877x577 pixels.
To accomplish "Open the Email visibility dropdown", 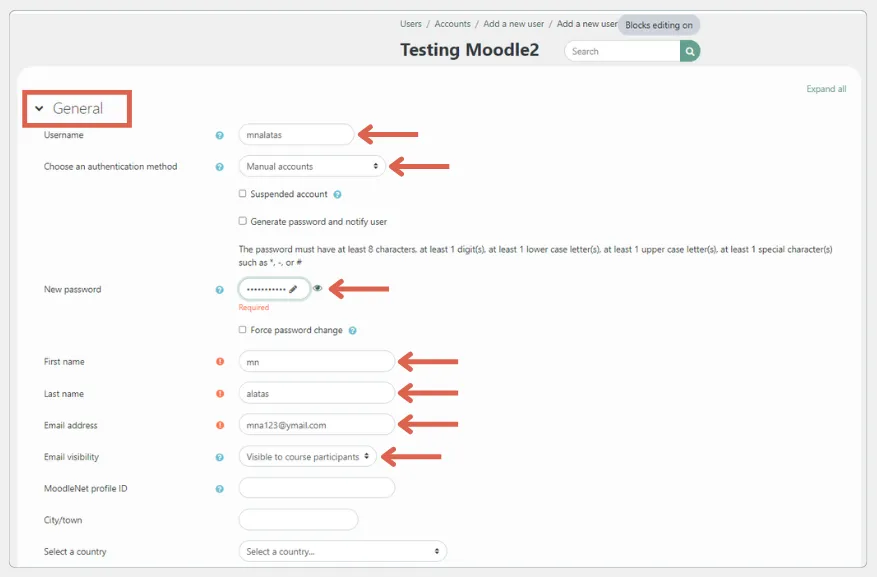I will tap(308, 457).
